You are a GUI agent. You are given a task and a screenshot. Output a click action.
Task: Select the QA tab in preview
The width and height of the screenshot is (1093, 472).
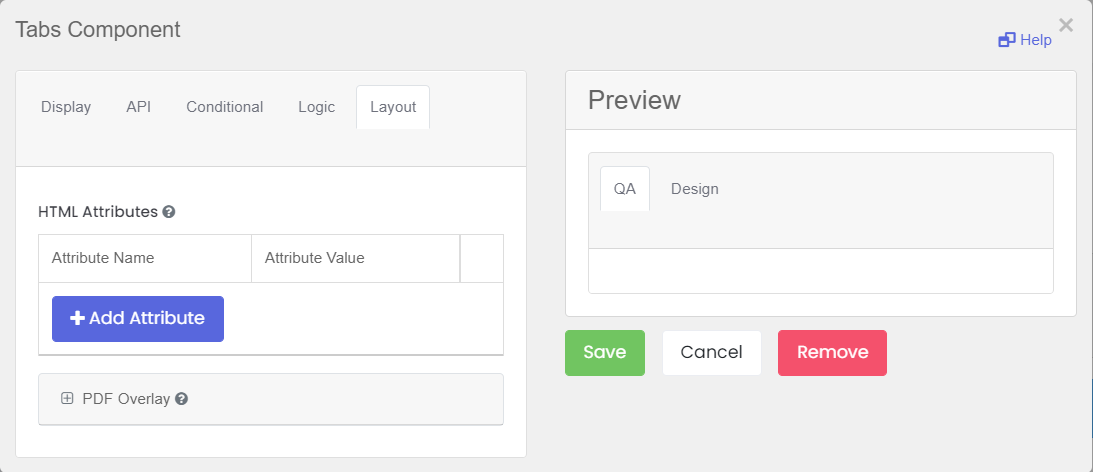coord(625,189)
